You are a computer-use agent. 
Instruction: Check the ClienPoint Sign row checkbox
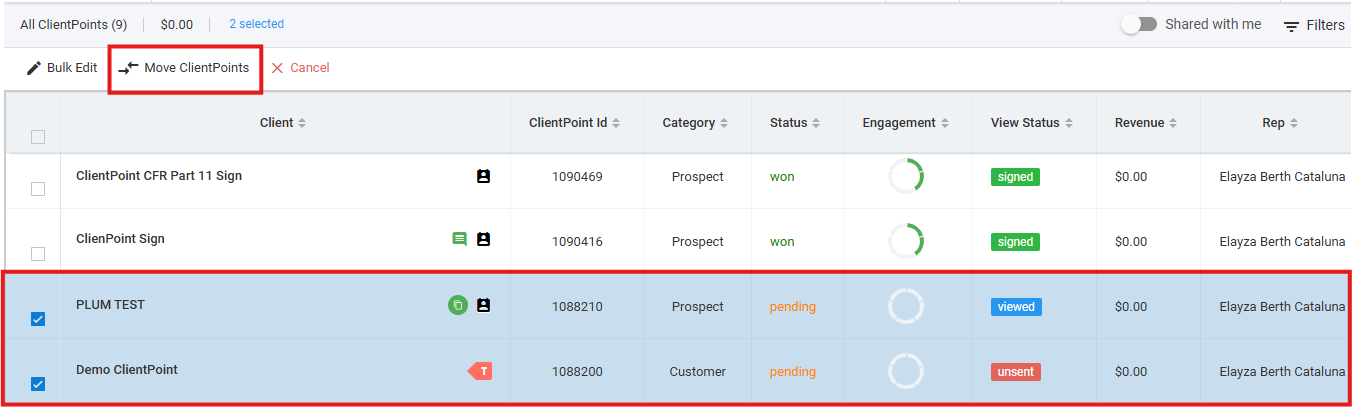click(38, 254)
